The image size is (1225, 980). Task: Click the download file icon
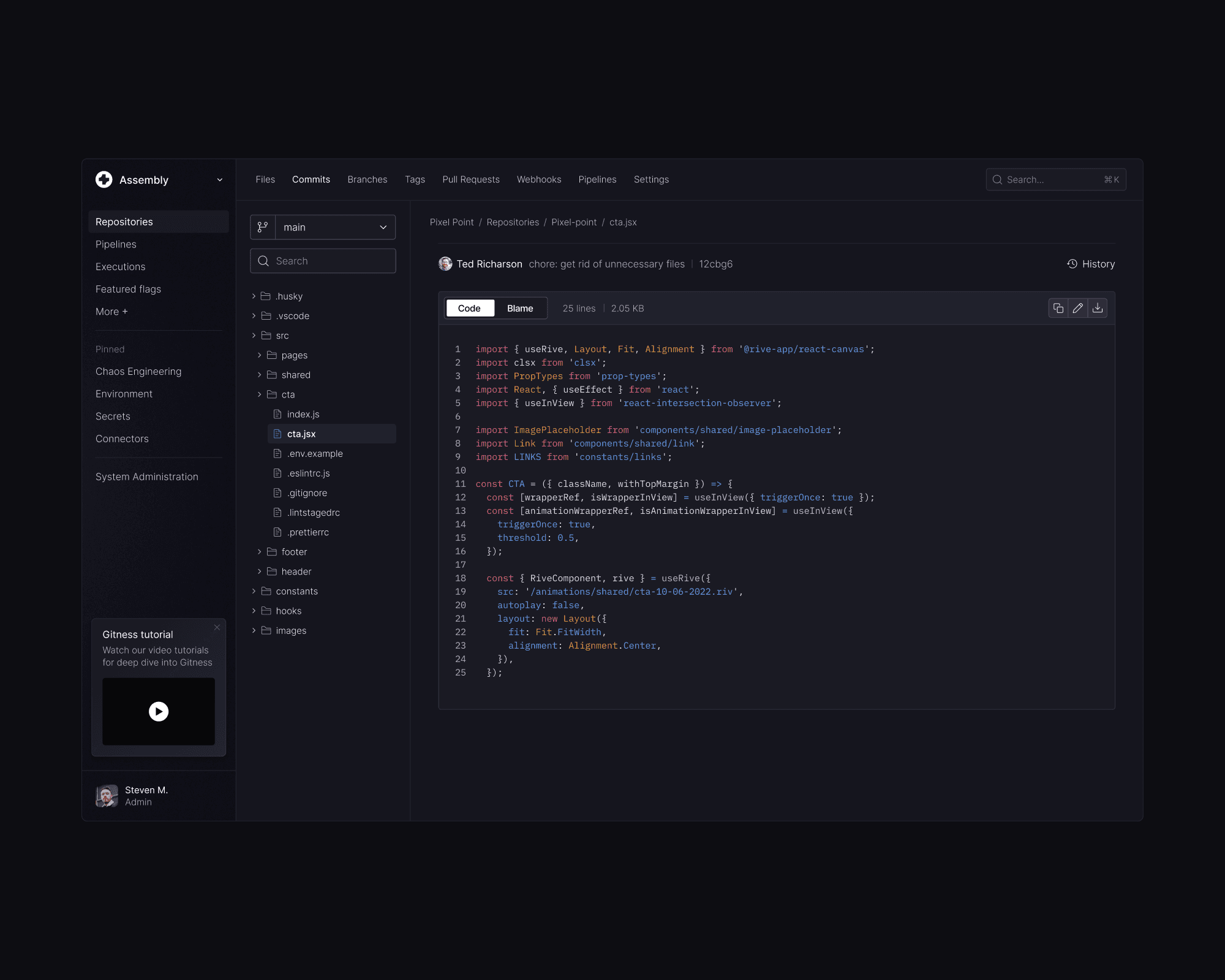pyautogui.click(x=1098, y=308)
